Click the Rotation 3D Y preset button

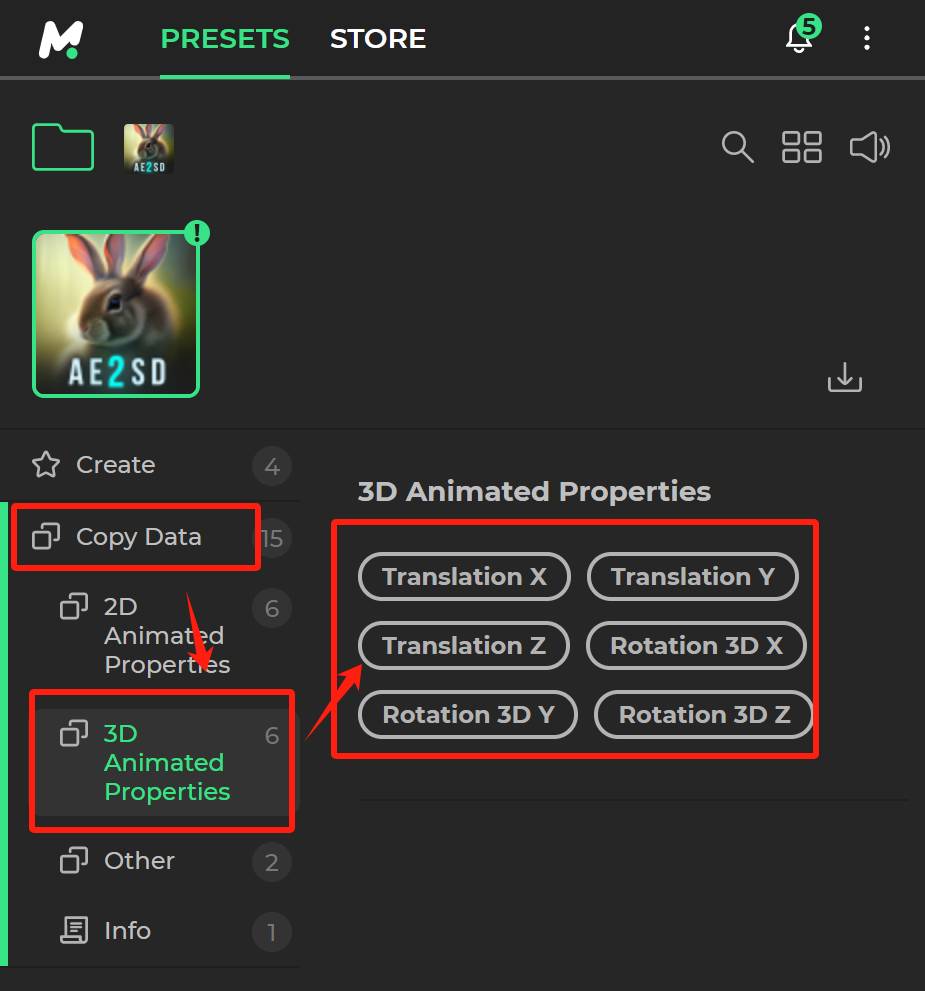click(x=468, y=715)
